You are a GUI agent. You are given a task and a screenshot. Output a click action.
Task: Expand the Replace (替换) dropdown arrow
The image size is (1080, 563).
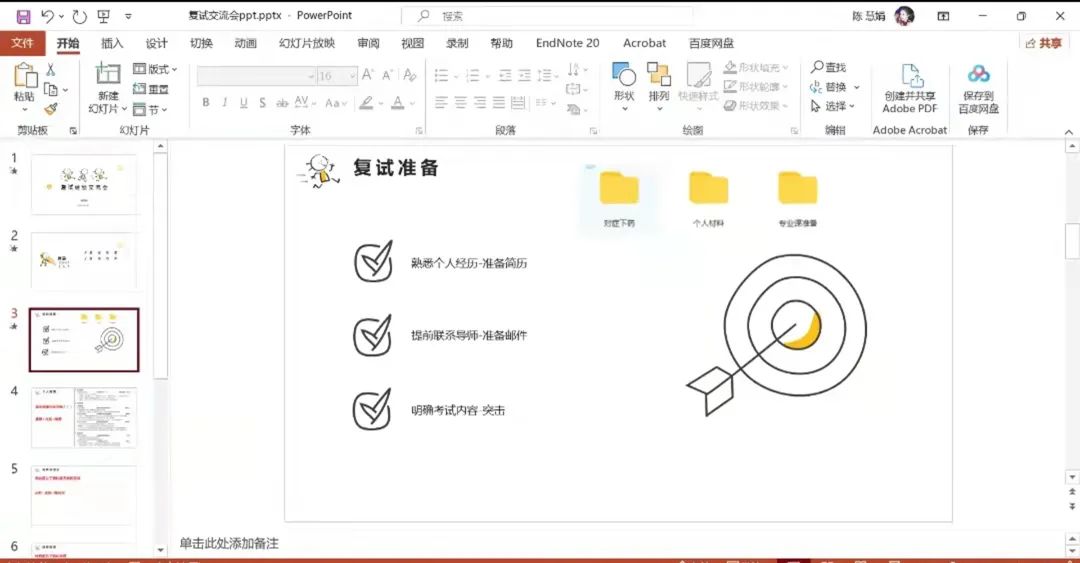pos(857,87)
